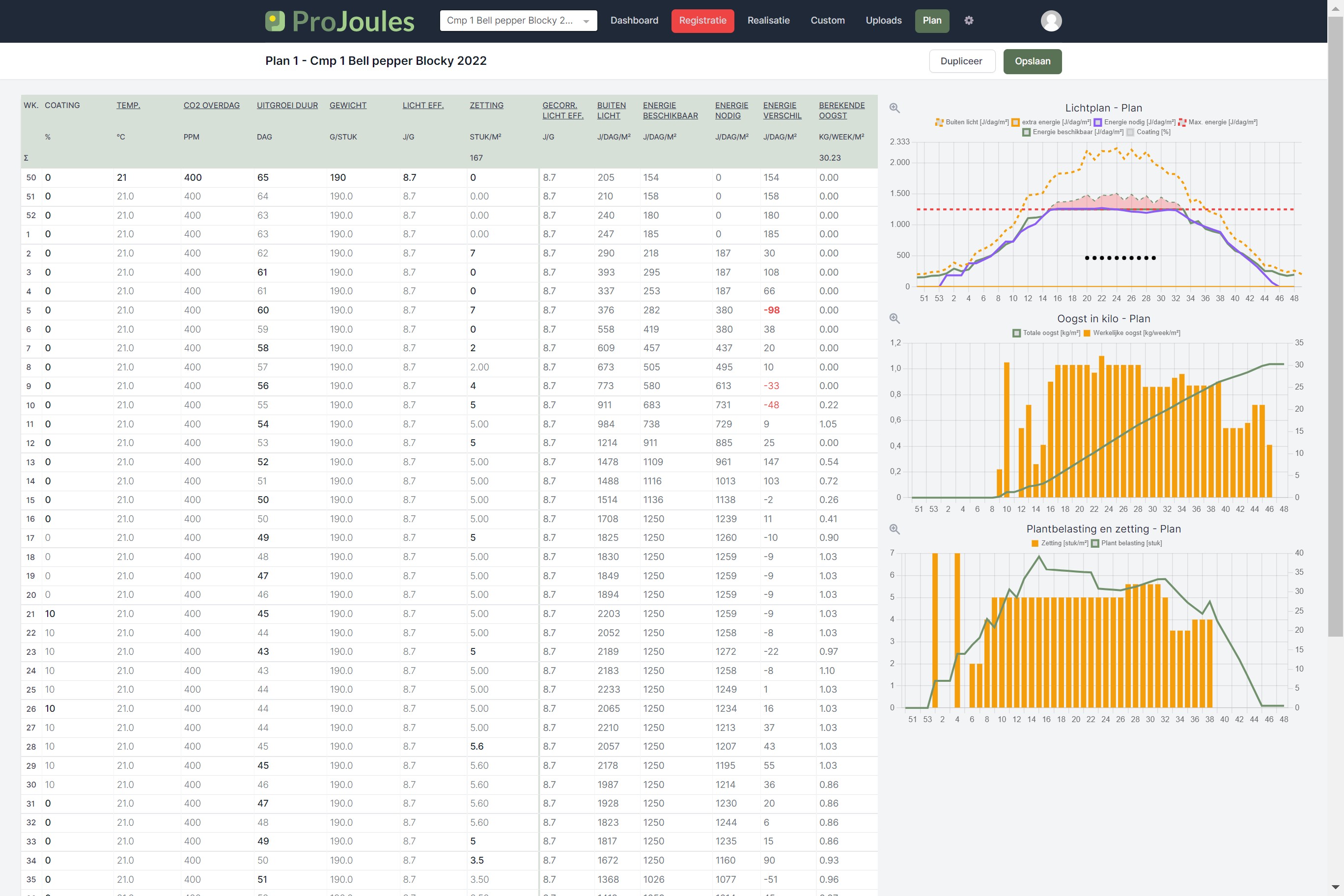Click the ProJoules logo
1344x896 pixels.
[x=340, y=21]
